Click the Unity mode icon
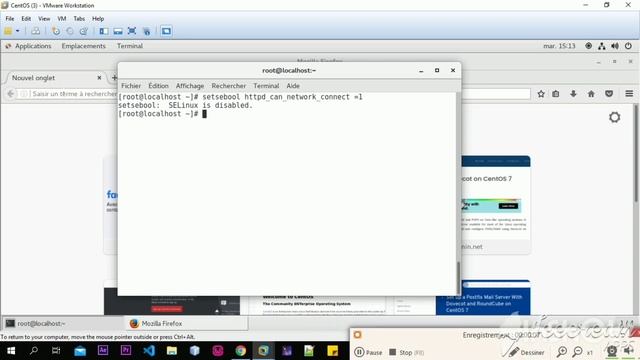The image size is (640, 360). click(147, 31)
